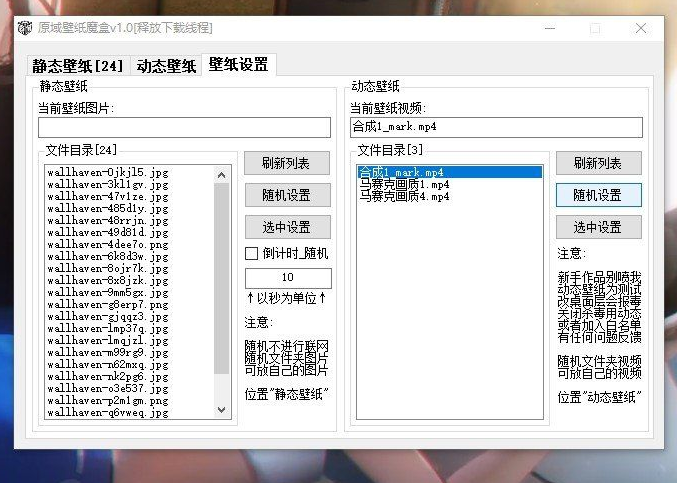This screenshot has width=677, height=483.
Task: Choose 马赛克画质1.mp4 from the video list
Action: tap(404, 184)
